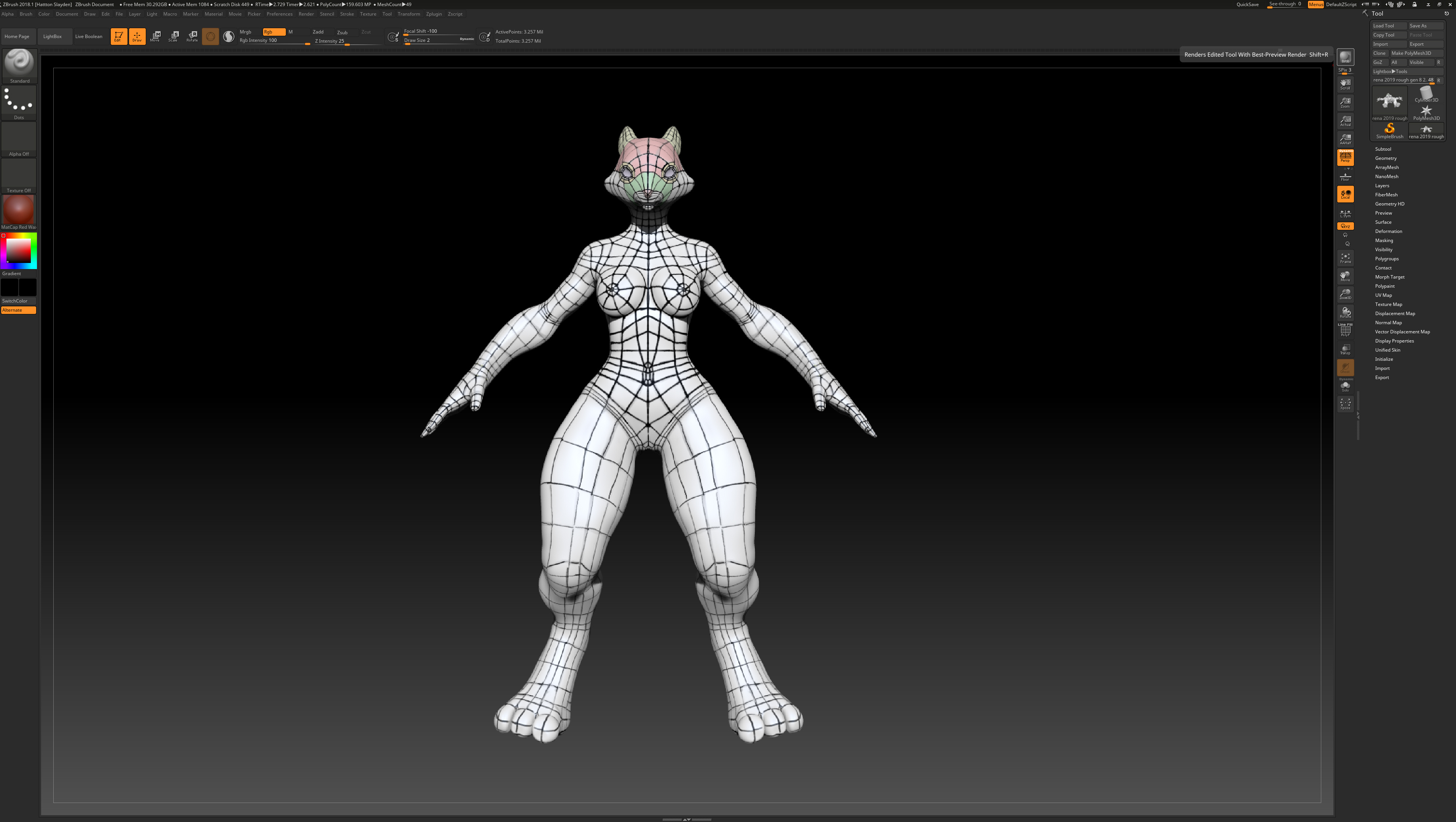Open MatCap Red Wax material picker
1456x822 pixels.
[x=19, y=210]
